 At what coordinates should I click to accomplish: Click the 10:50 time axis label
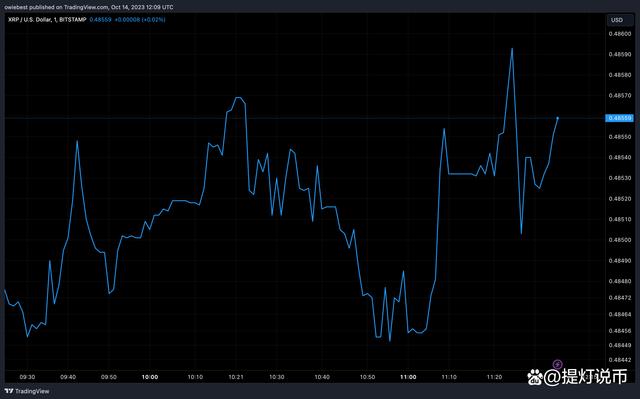pos(367,377)
